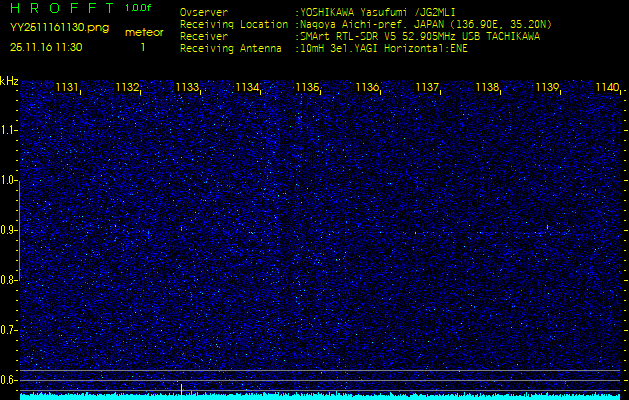Click the 0.6 frequency axis label
The image size is (629, 400).
click(x=9, y=380)
